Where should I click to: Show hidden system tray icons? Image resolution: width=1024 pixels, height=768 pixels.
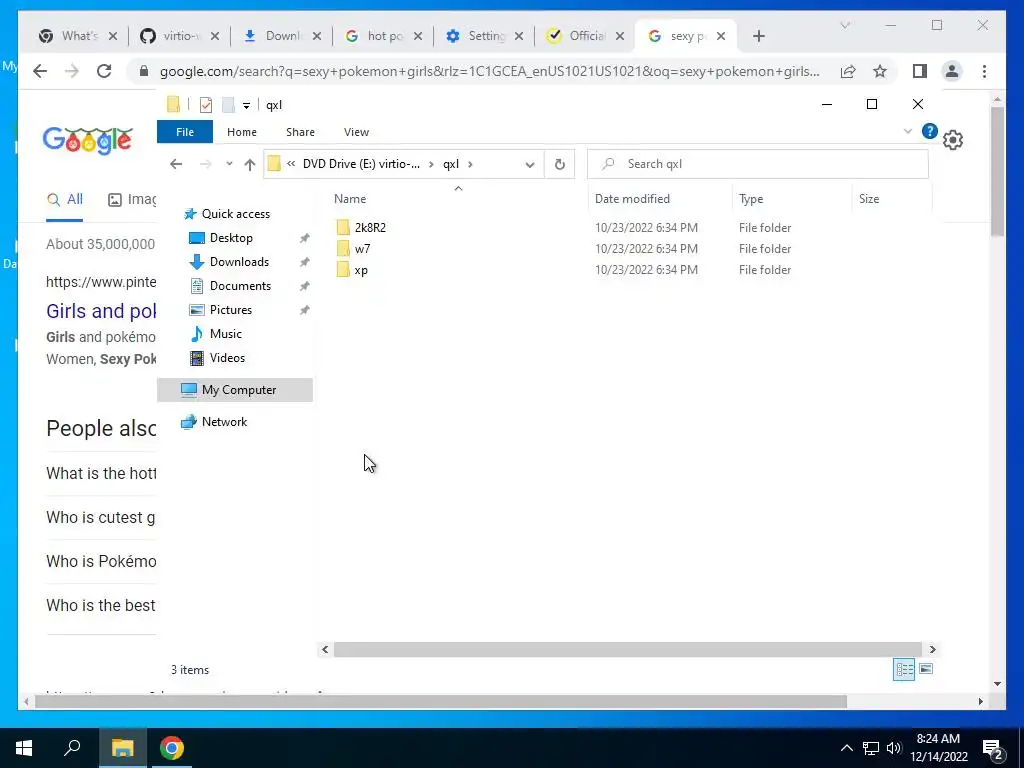click(846, 748)
